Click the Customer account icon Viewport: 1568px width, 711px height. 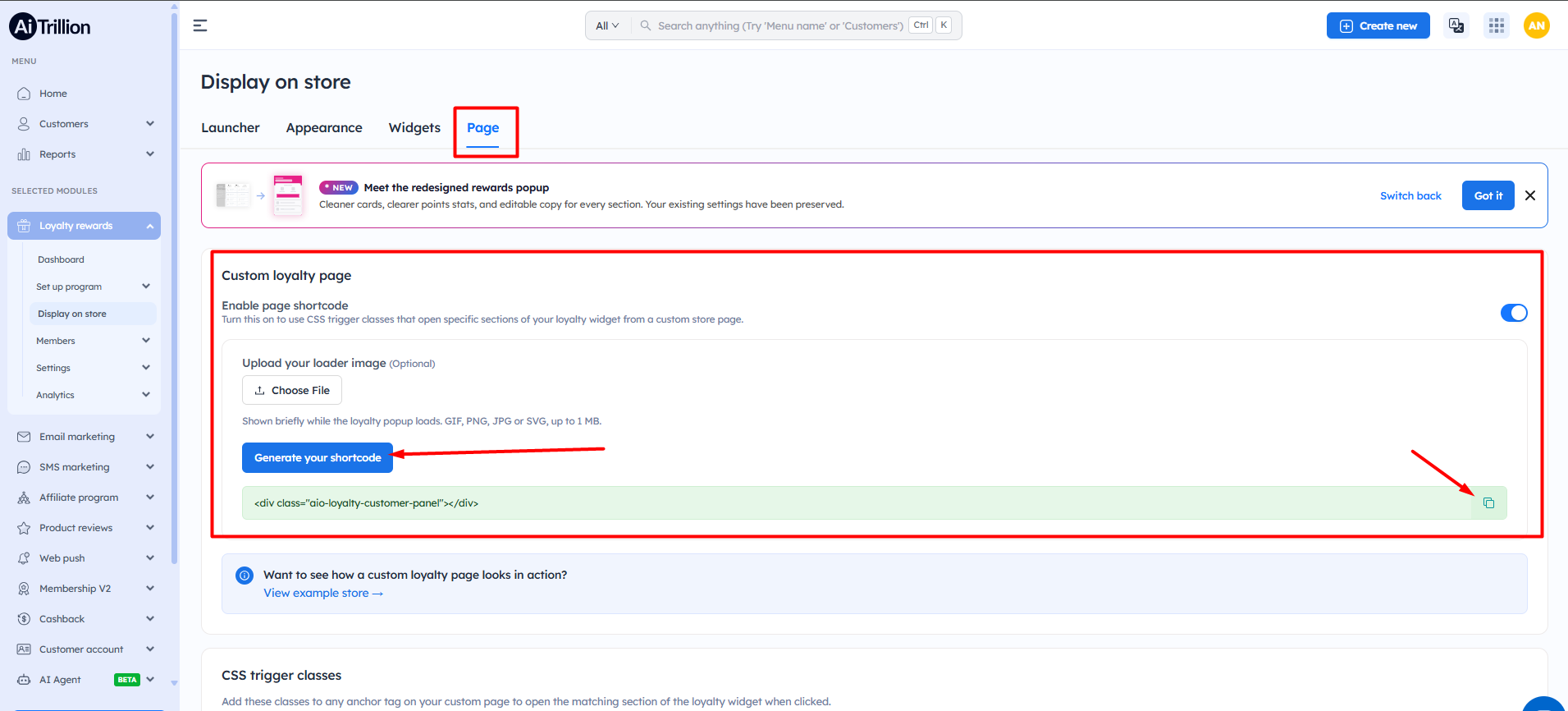point(24,649)
